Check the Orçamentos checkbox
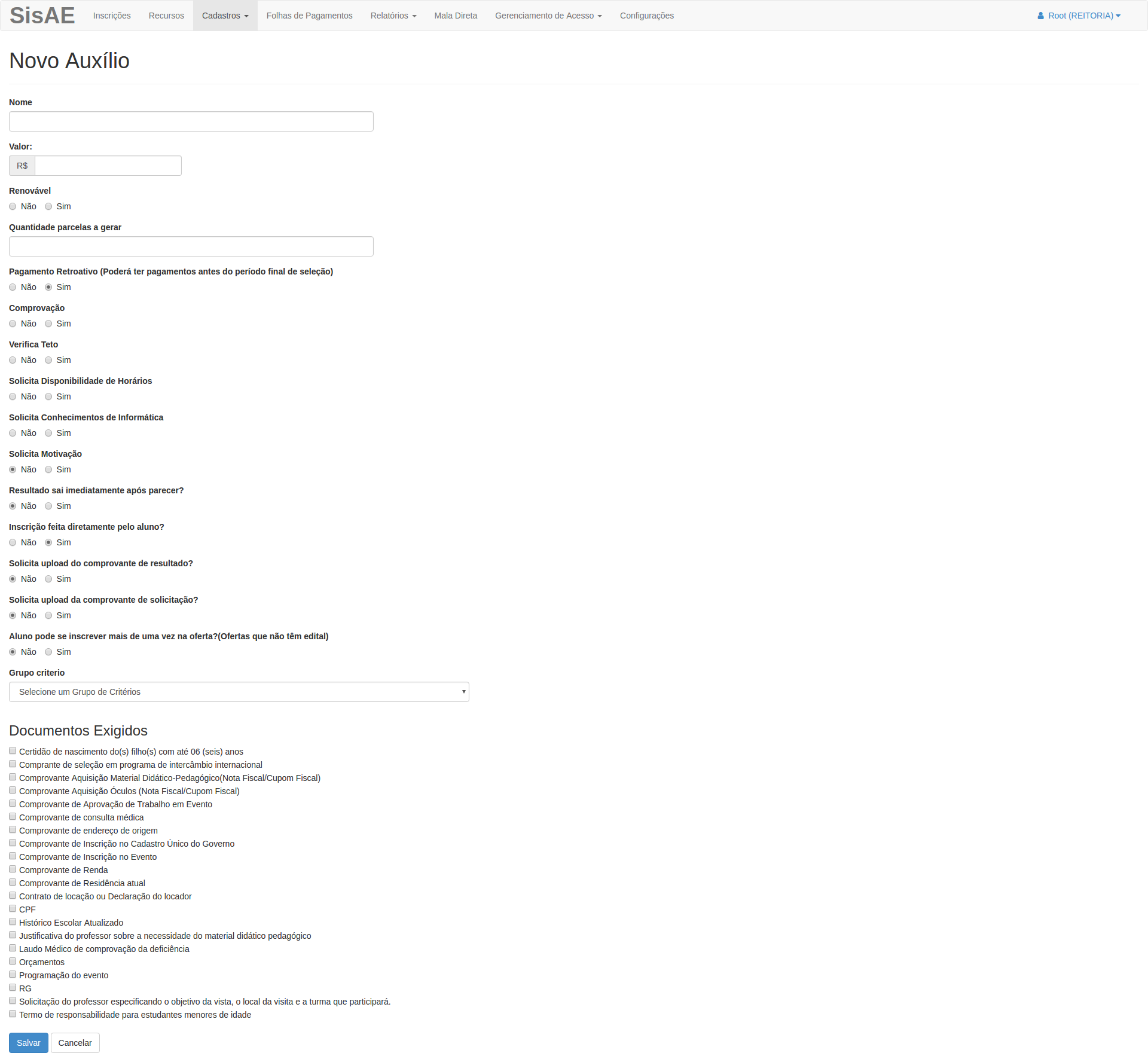 [x=13, y=961]
